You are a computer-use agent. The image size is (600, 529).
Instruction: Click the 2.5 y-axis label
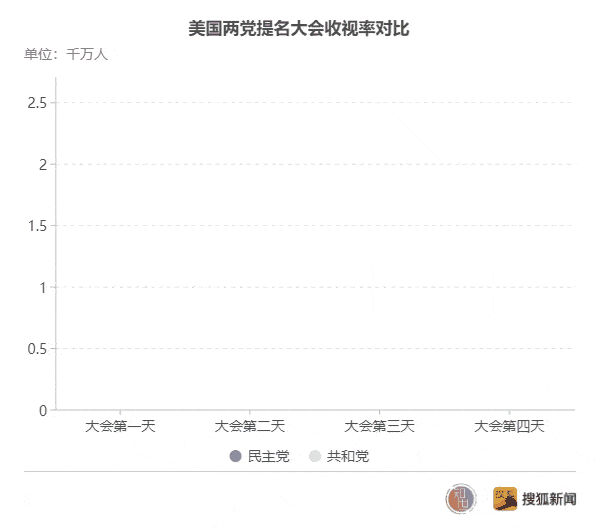point(37,103)
